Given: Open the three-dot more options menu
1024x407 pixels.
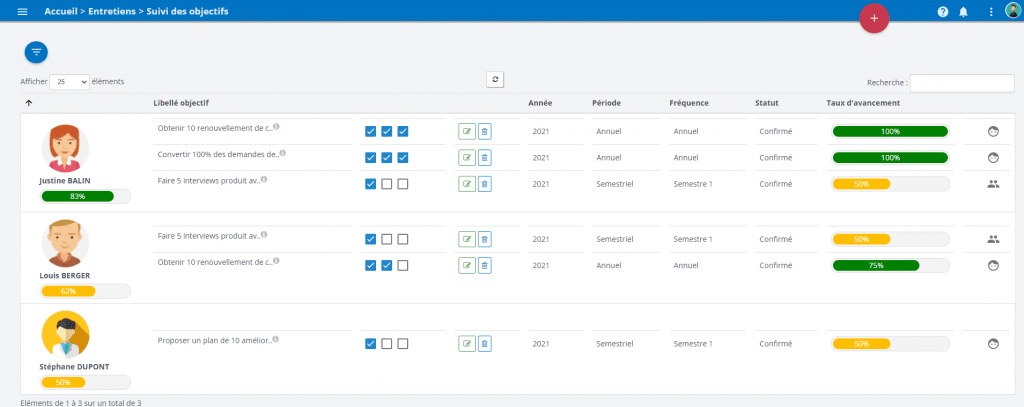Looking at the screenshot, I should 991,11.
